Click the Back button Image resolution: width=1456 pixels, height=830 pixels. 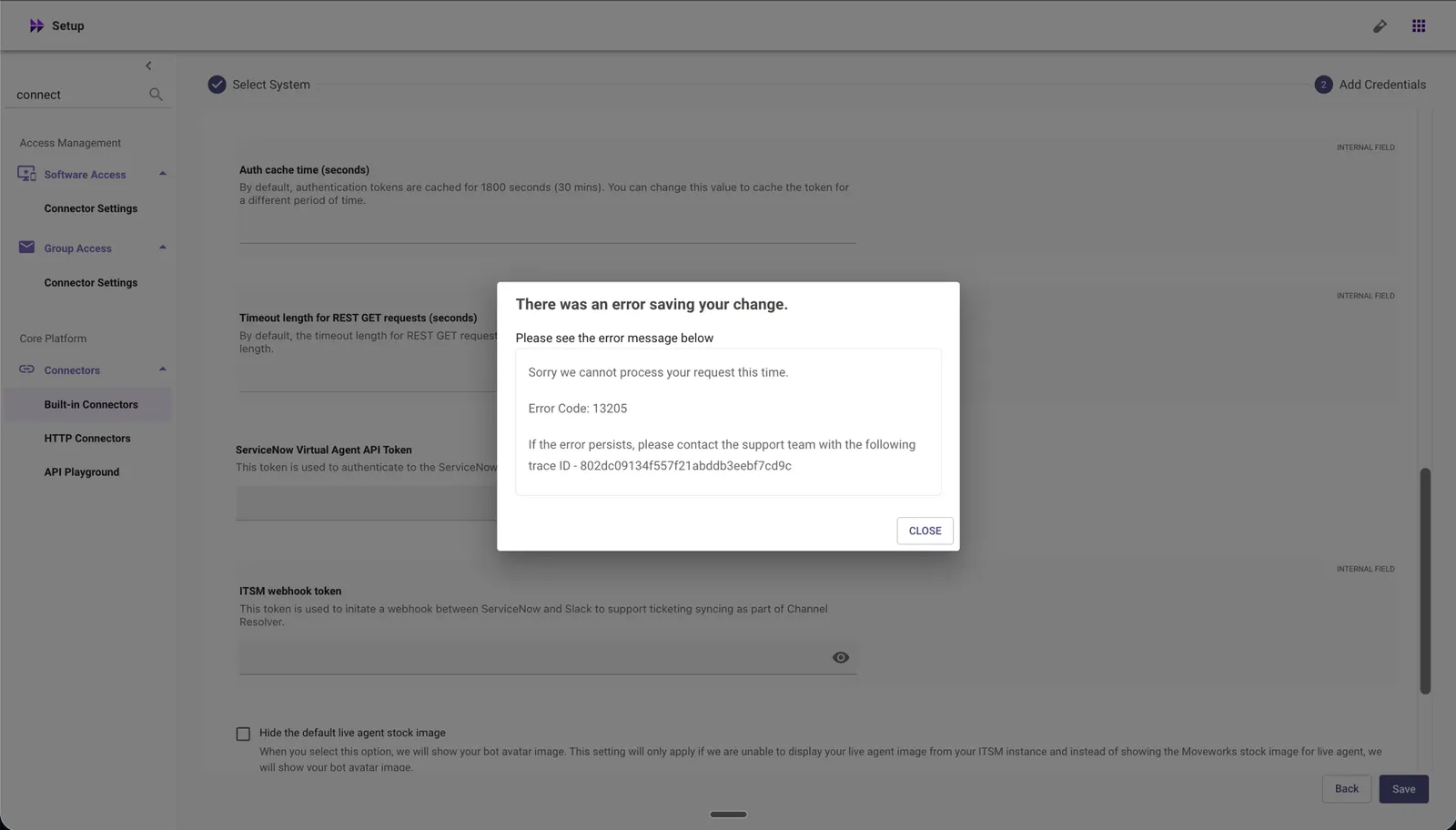click(1347, 789)
